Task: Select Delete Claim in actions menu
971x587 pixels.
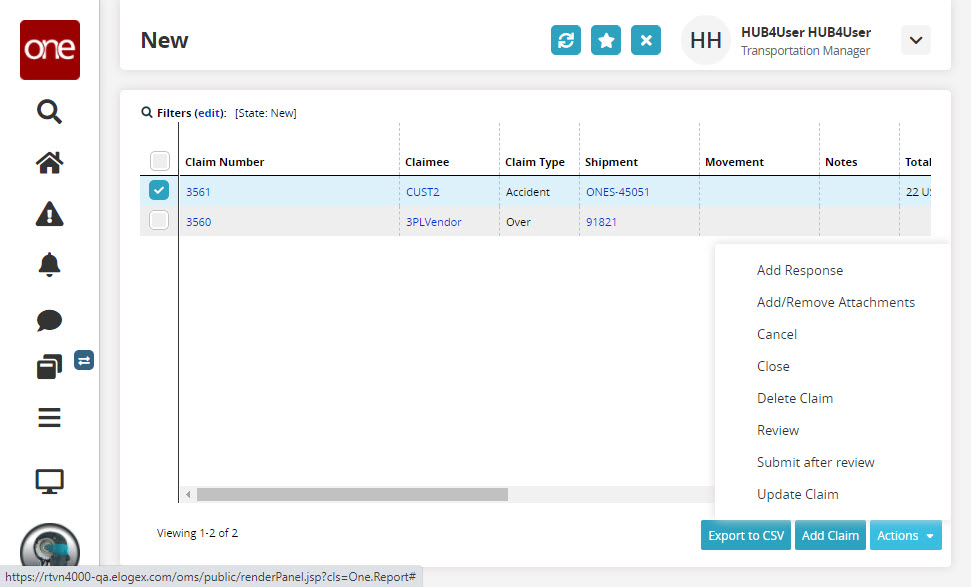Action: pos(794,398)
